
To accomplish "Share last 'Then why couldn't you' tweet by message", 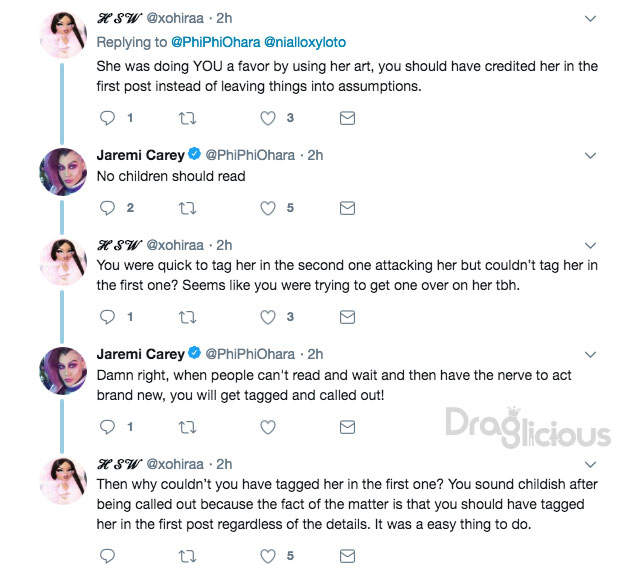I will [x=347, y=556].
